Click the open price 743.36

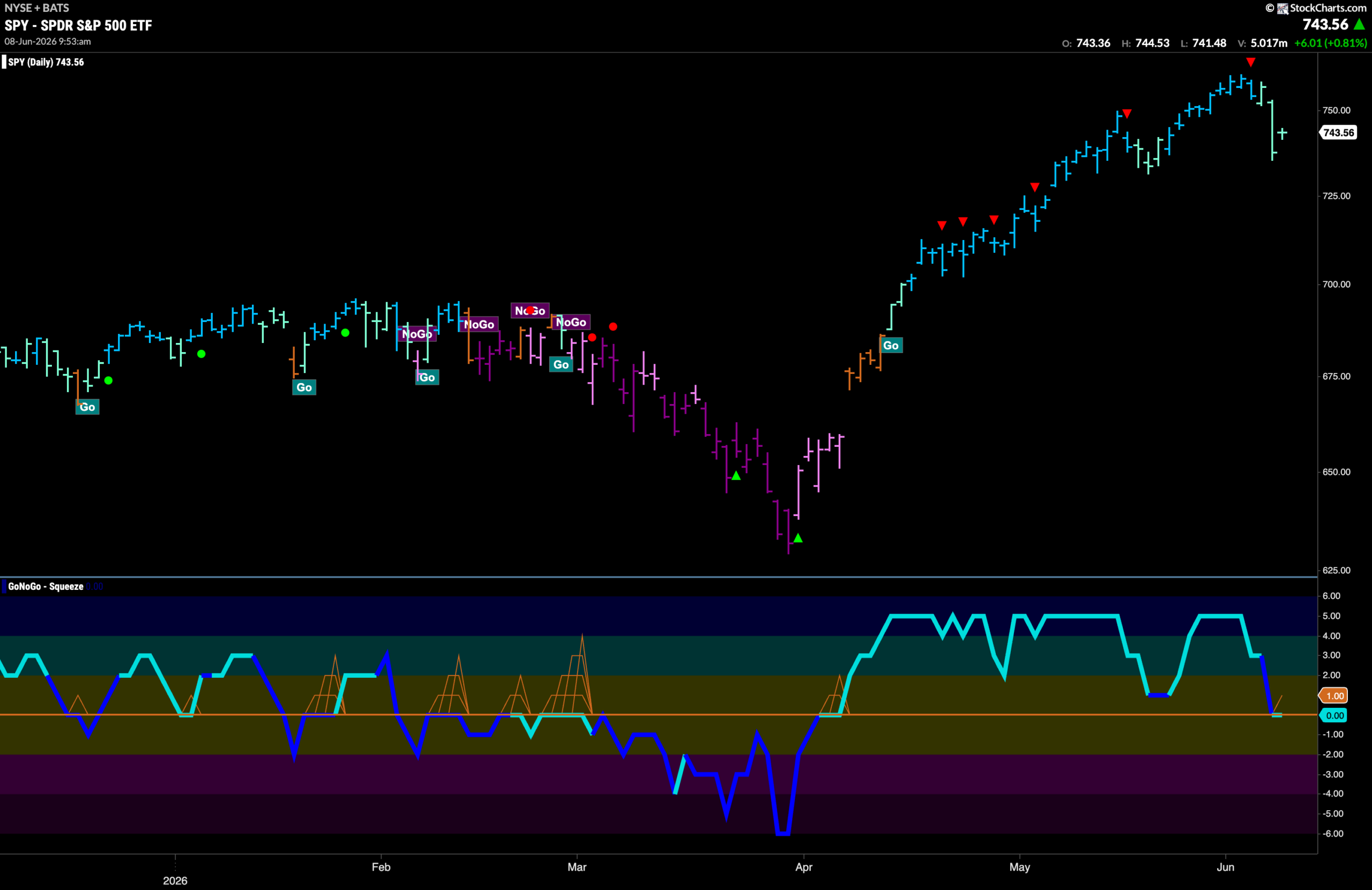1093,43
